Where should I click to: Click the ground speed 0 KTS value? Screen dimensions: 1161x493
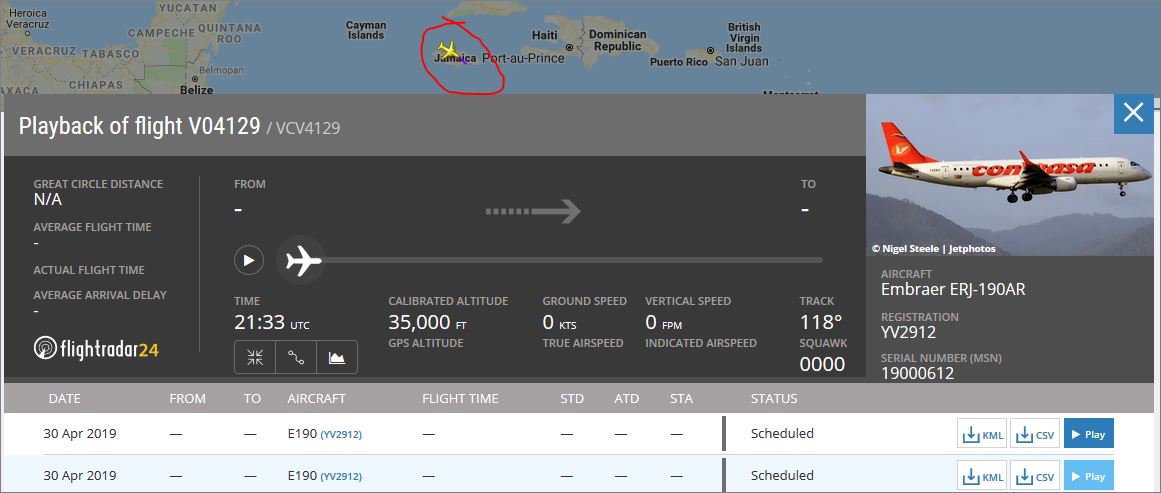(559, 323)
